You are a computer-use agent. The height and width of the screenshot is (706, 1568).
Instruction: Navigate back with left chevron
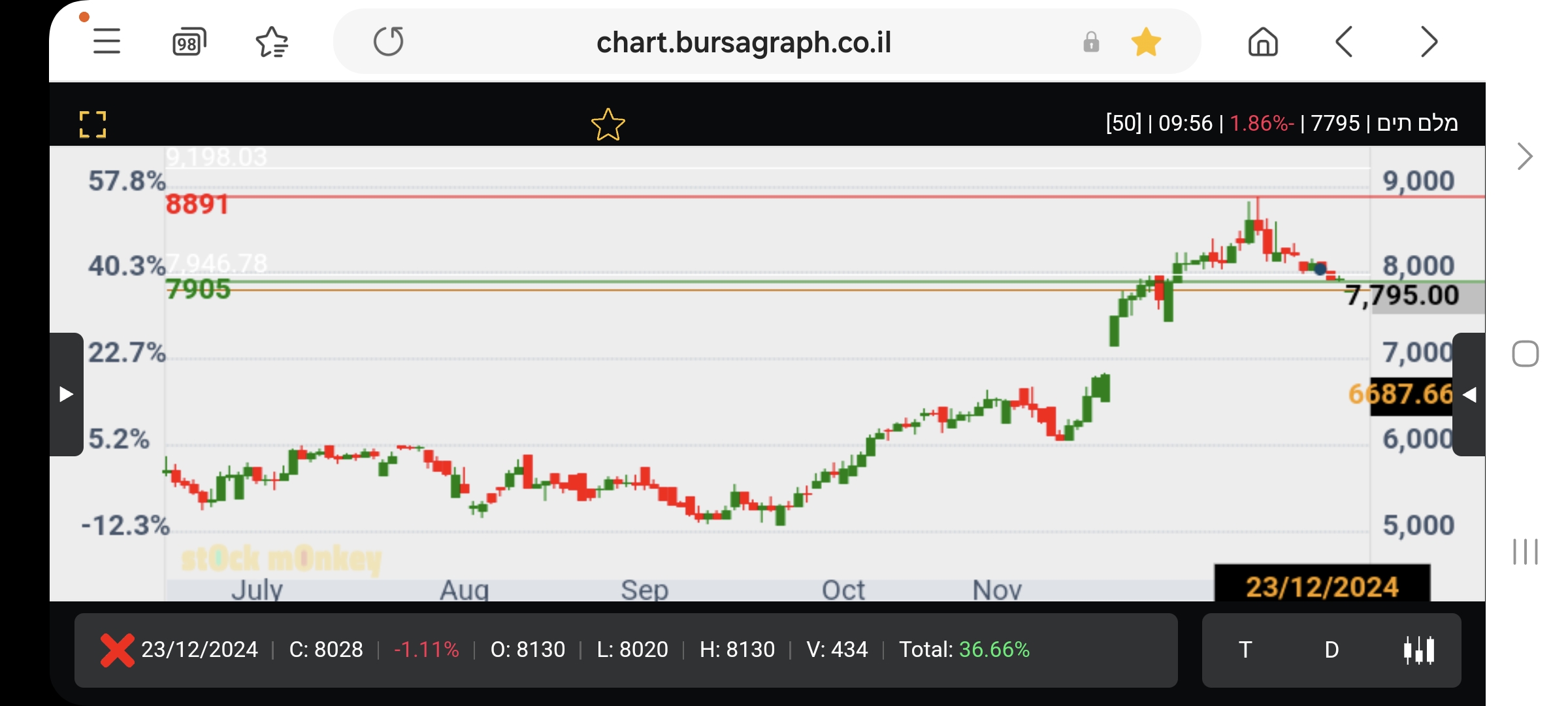[1344, 42]
